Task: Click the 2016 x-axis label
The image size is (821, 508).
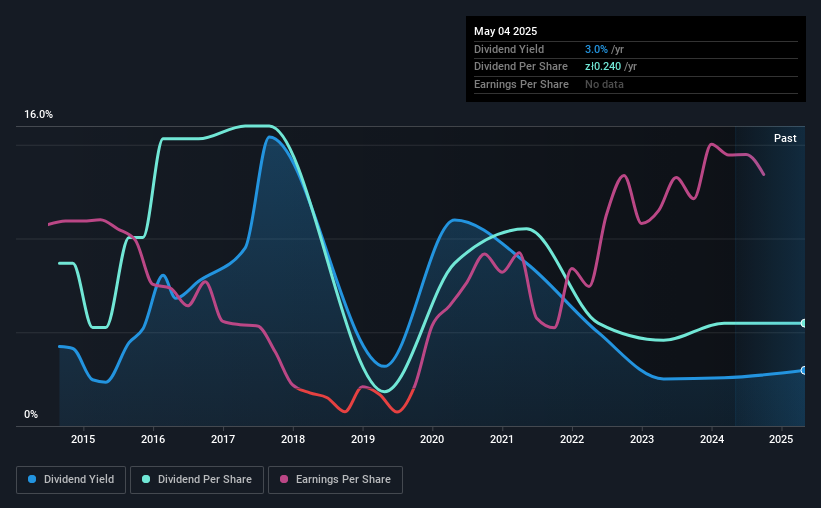Action: [153, 439]
